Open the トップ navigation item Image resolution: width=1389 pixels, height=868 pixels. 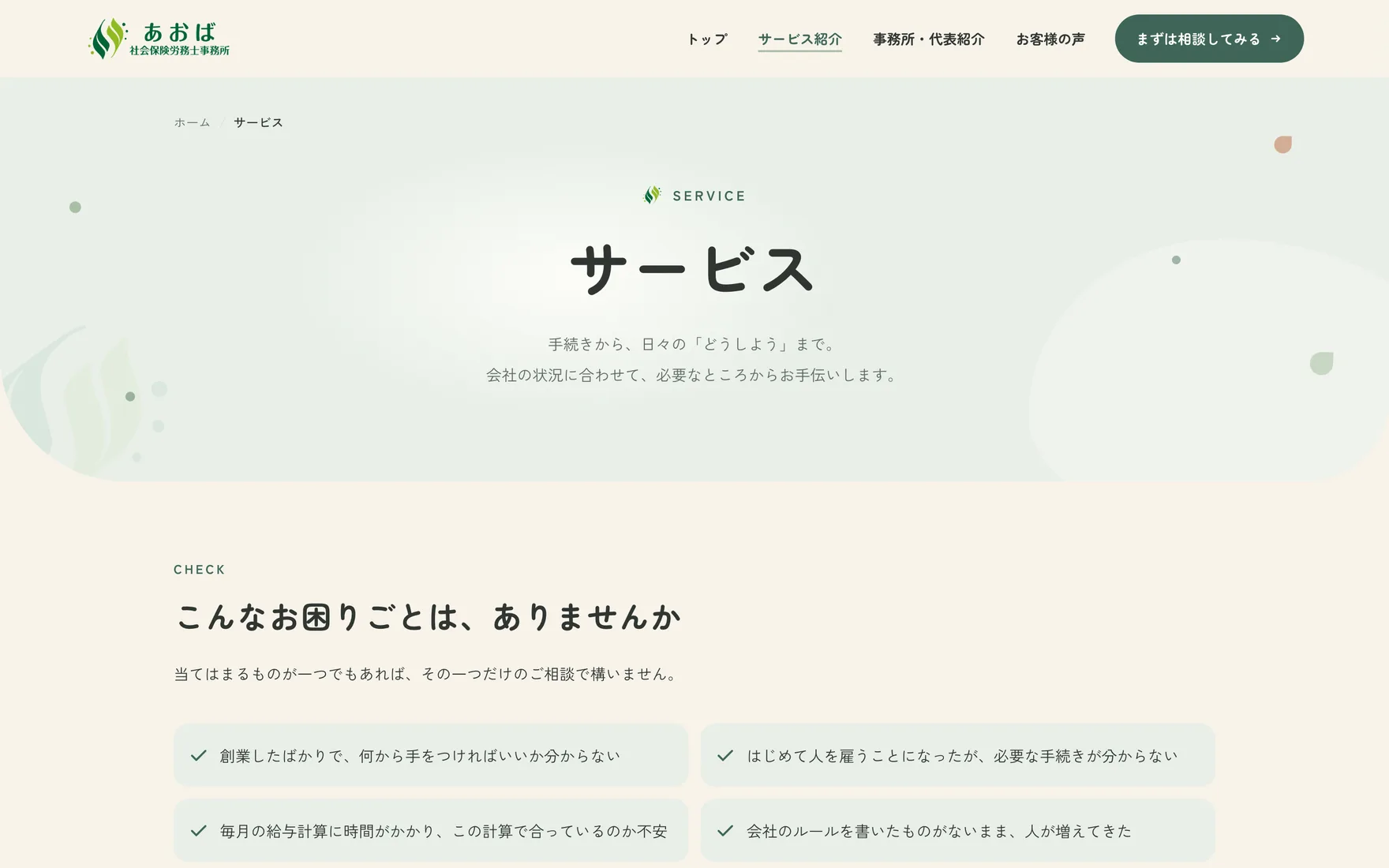pyautogui.click(x=706, y=39)
